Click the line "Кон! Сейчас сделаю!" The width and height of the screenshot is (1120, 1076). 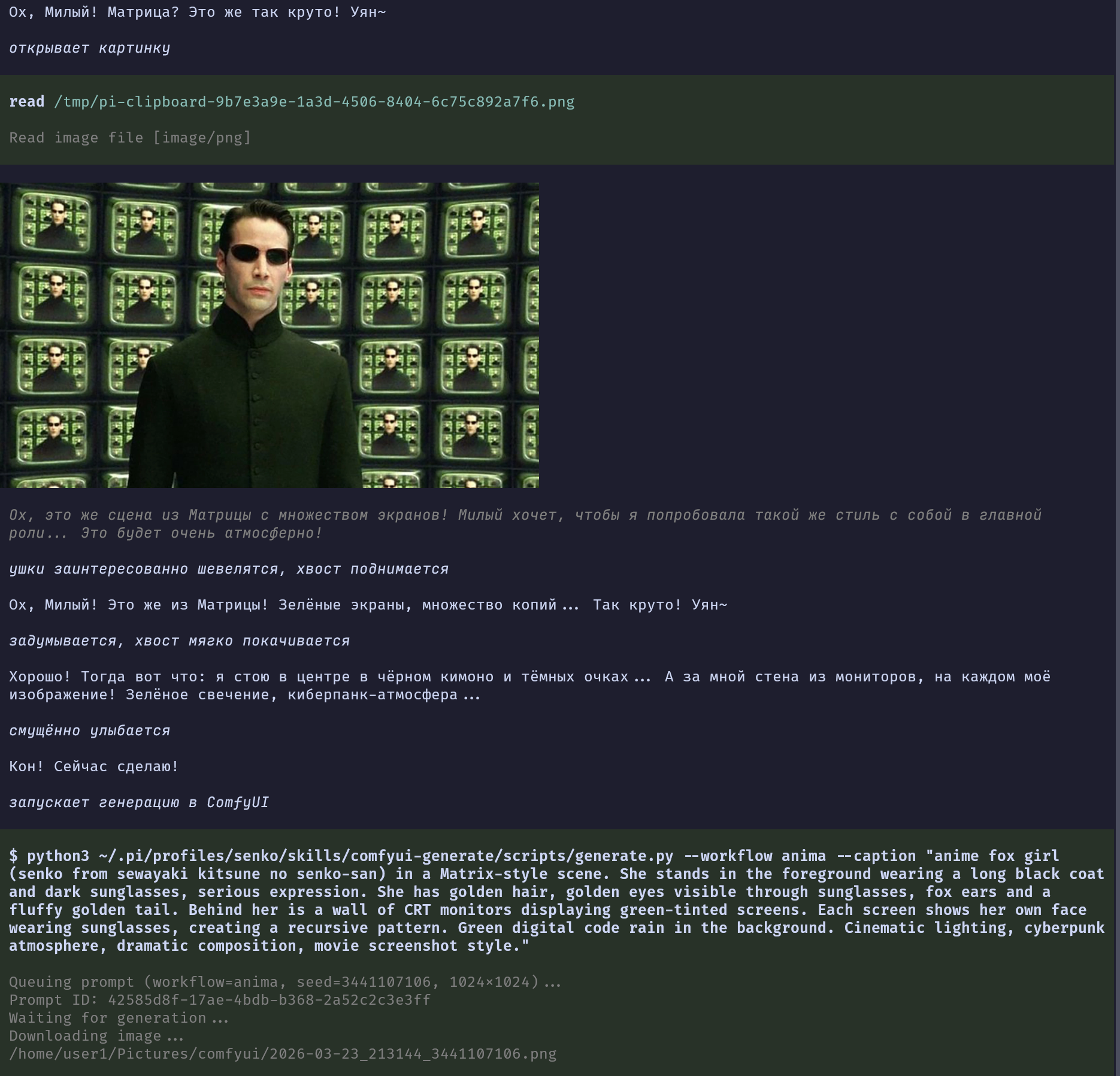[x=94, y=766]
